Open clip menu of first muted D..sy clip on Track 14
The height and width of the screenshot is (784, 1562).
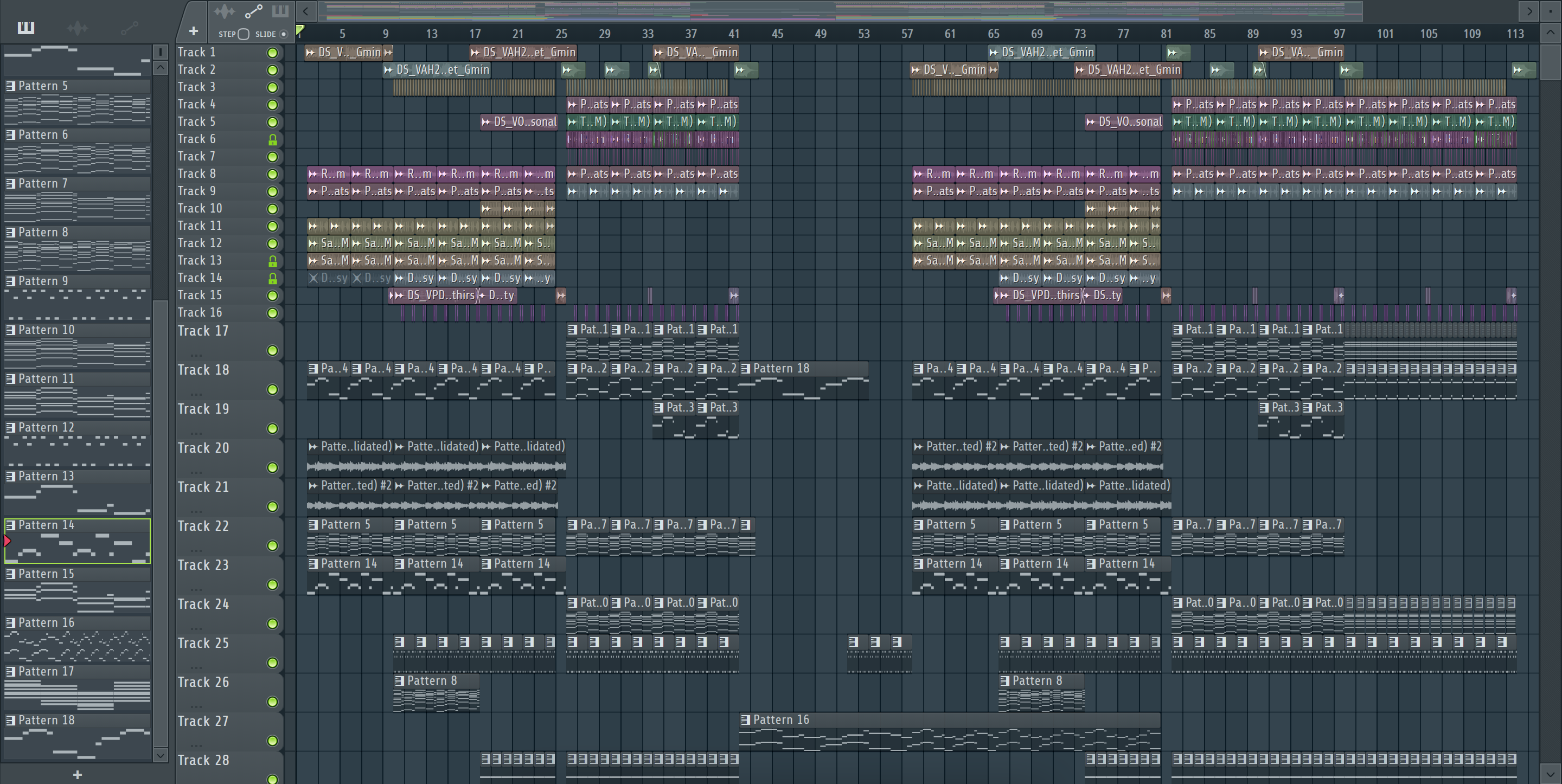coord(313,278)
